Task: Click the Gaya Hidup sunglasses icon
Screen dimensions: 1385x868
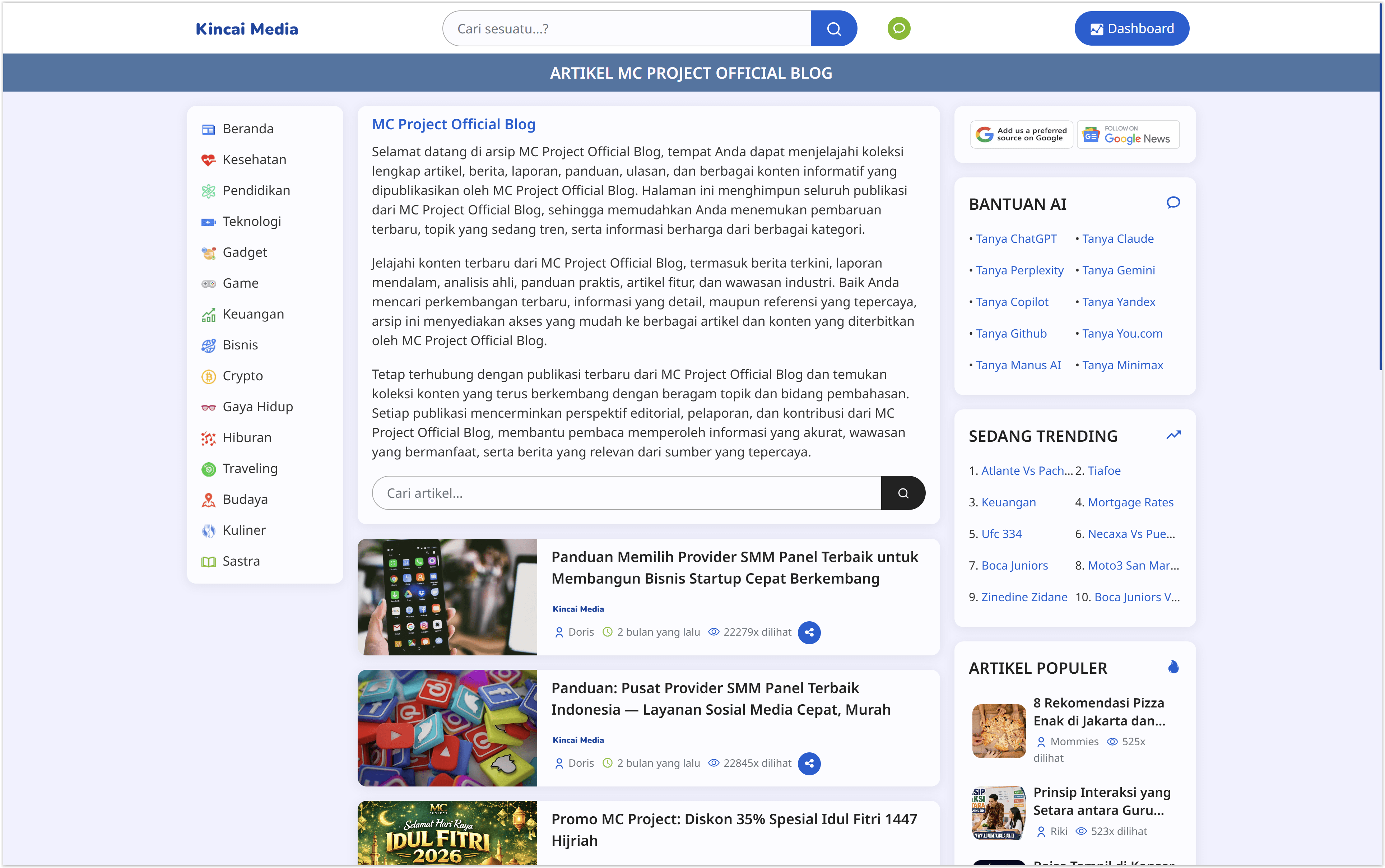Action: (x=208, y=408)
